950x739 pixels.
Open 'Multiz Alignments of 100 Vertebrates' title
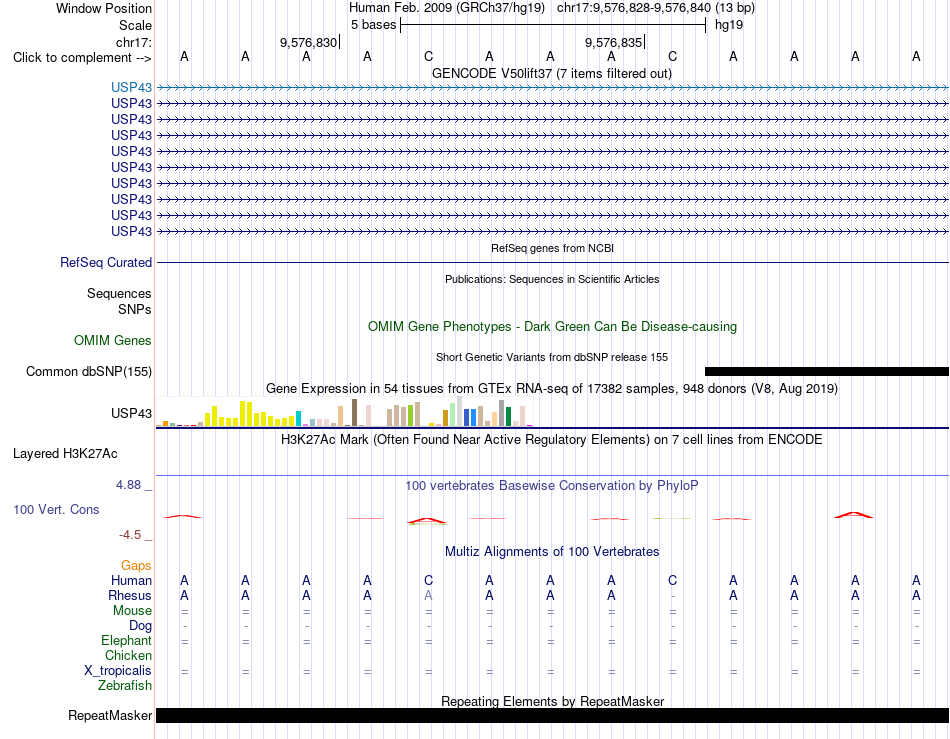point(552,551)
